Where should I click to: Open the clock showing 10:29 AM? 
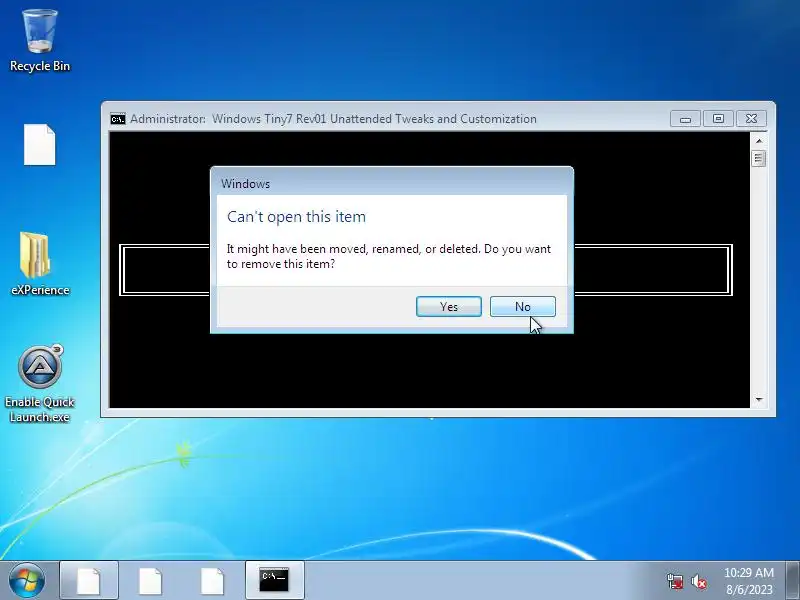point(748,581)
